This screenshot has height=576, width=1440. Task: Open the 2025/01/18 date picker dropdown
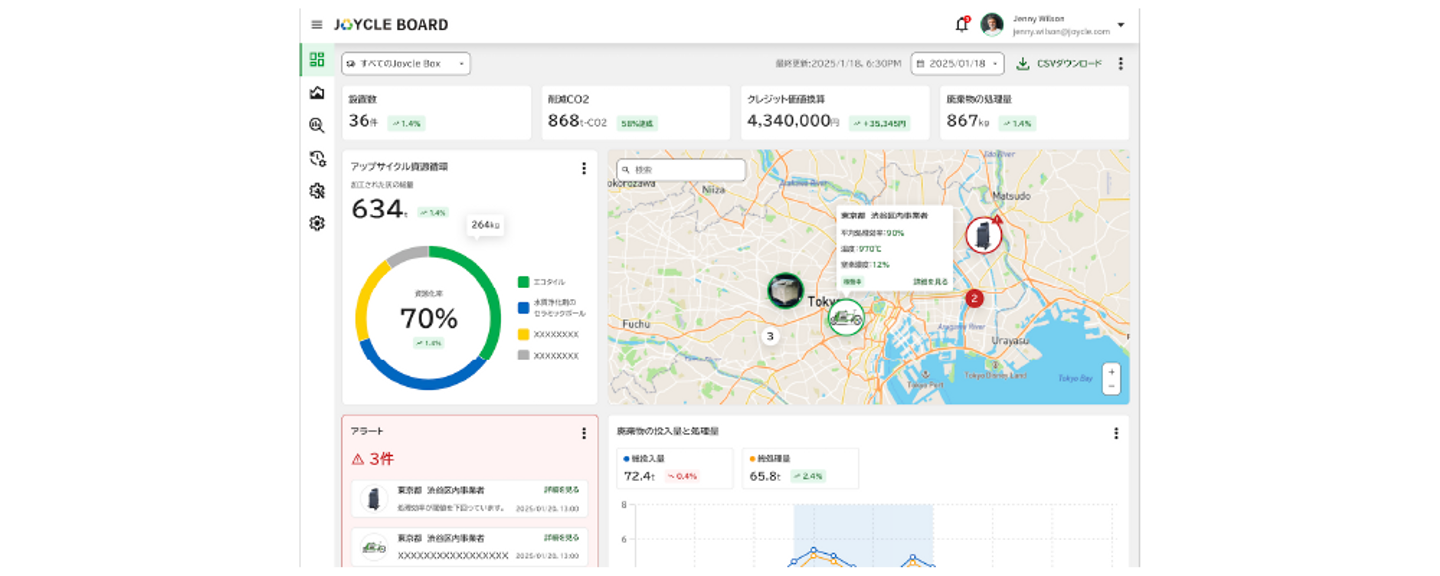(x=957, y=64)
